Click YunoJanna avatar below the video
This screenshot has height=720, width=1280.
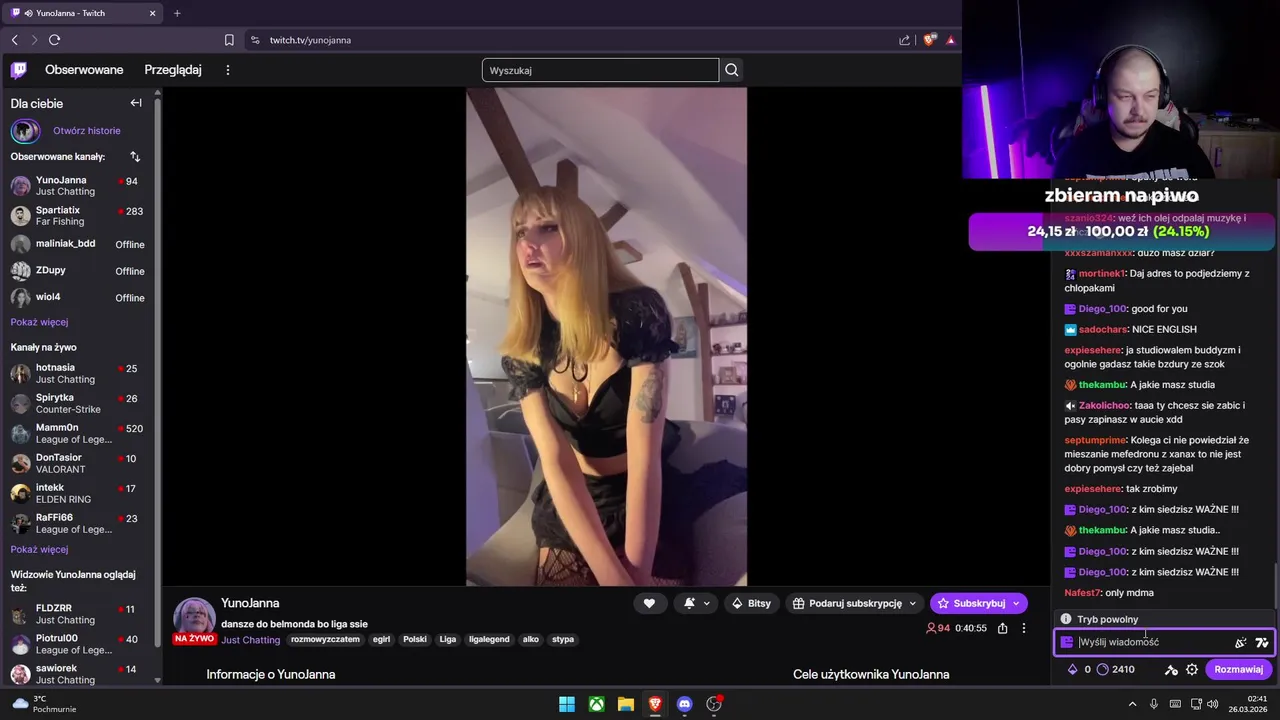tap(195, 618)
